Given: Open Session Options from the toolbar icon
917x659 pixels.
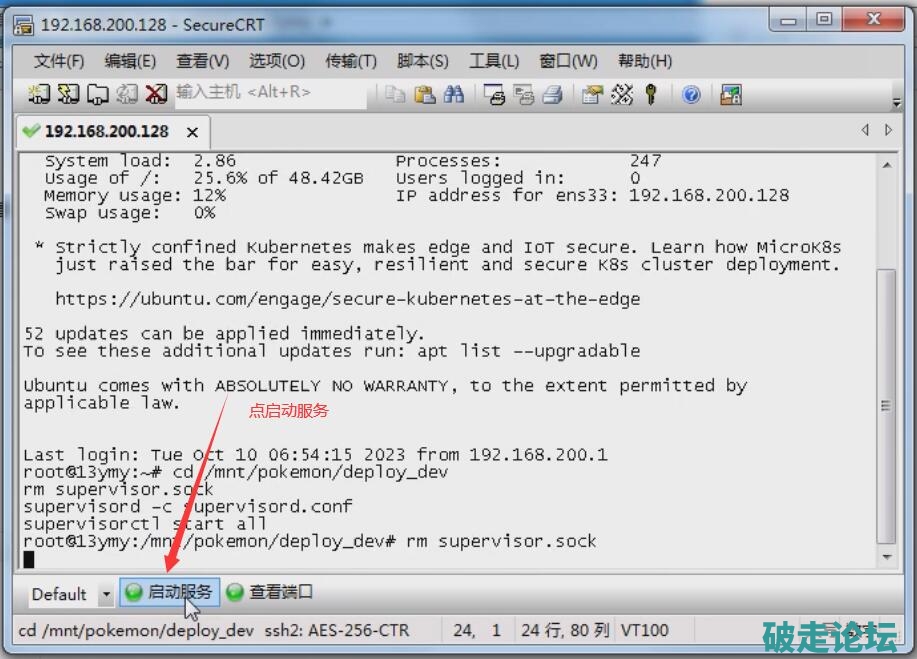Looking at the screenshot, I should pyautogui.click(x=593, y=94).
